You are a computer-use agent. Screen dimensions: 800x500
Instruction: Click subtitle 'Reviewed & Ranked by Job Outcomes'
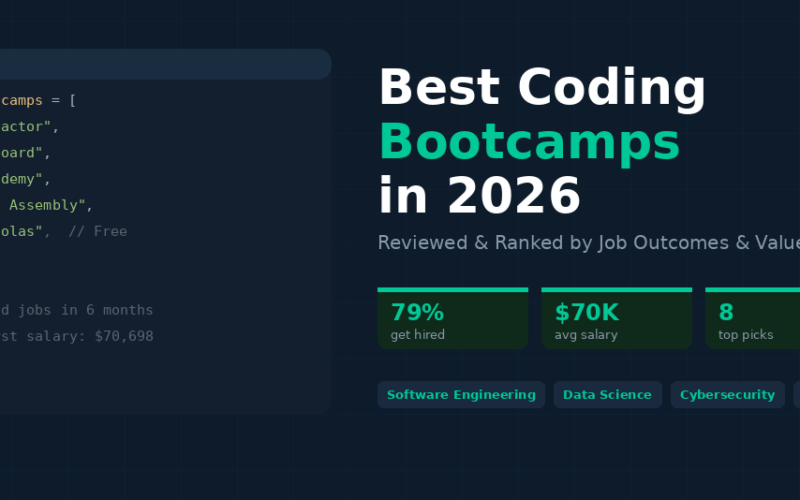tap(553, 243)
